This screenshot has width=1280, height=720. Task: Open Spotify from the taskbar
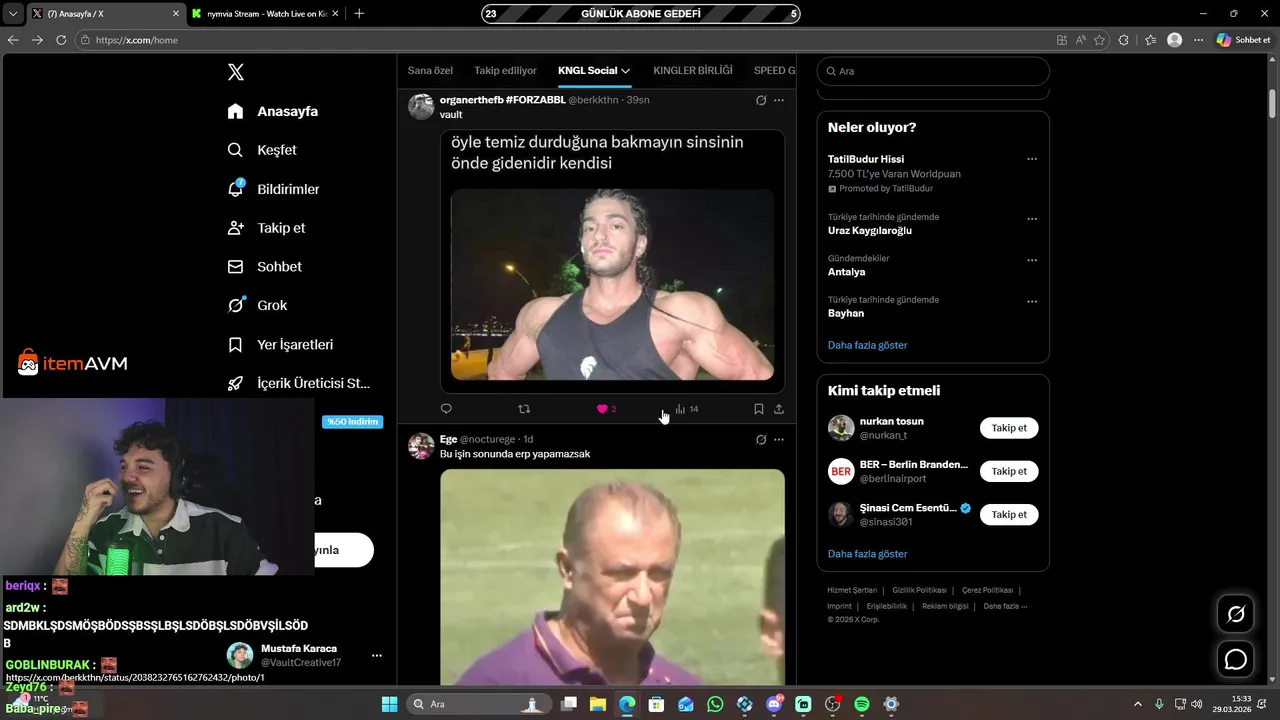tap(862, 704)
